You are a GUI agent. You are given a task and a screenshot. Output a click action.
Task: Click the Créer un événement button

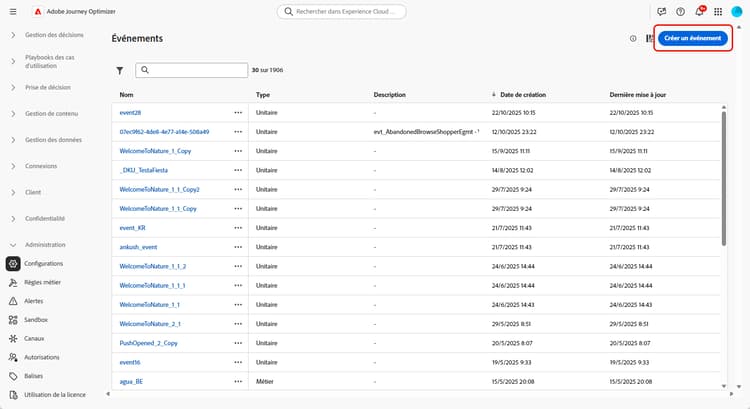coord(692,38)
